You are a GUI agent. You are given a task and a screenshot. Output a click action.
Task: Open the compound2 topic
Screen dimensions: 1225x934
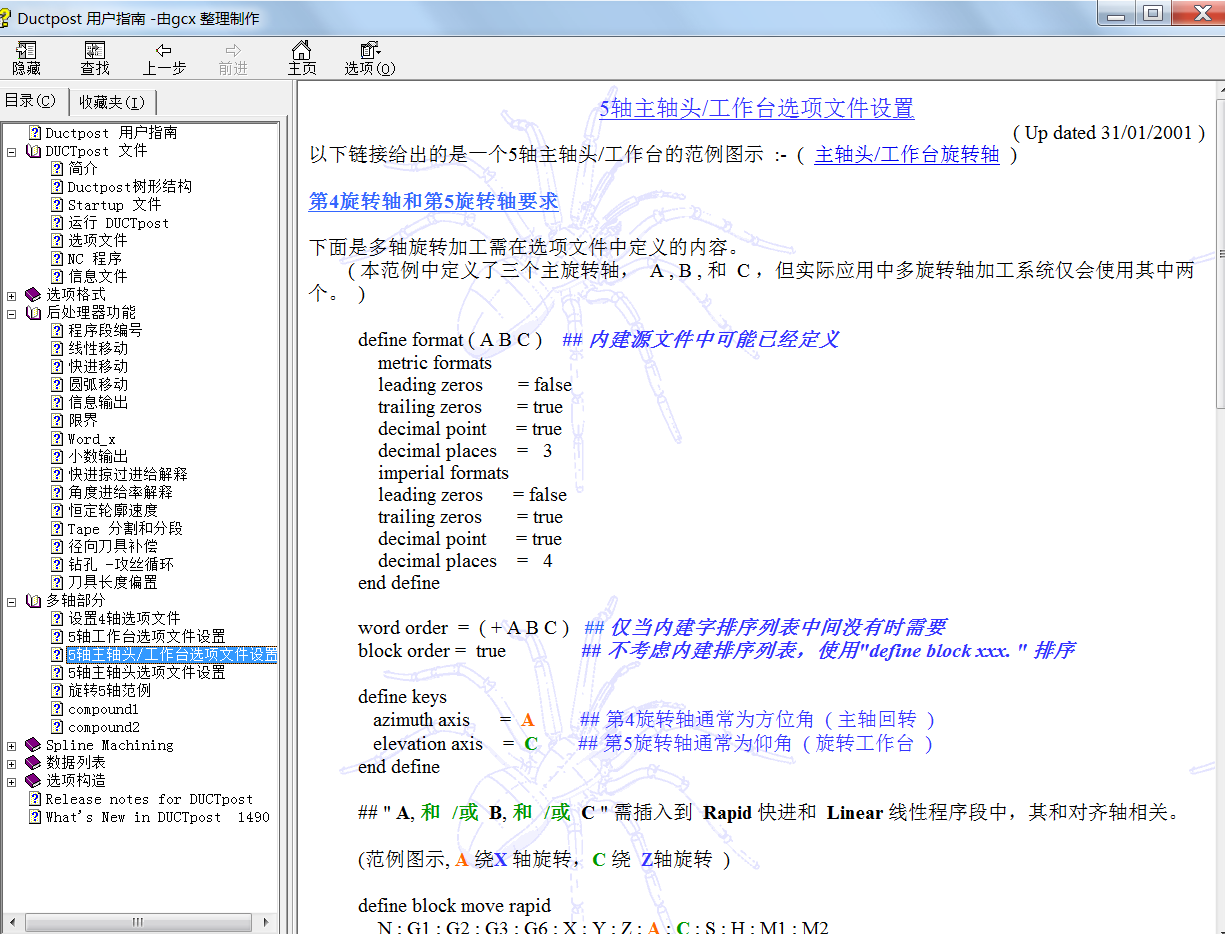[104, 727]
